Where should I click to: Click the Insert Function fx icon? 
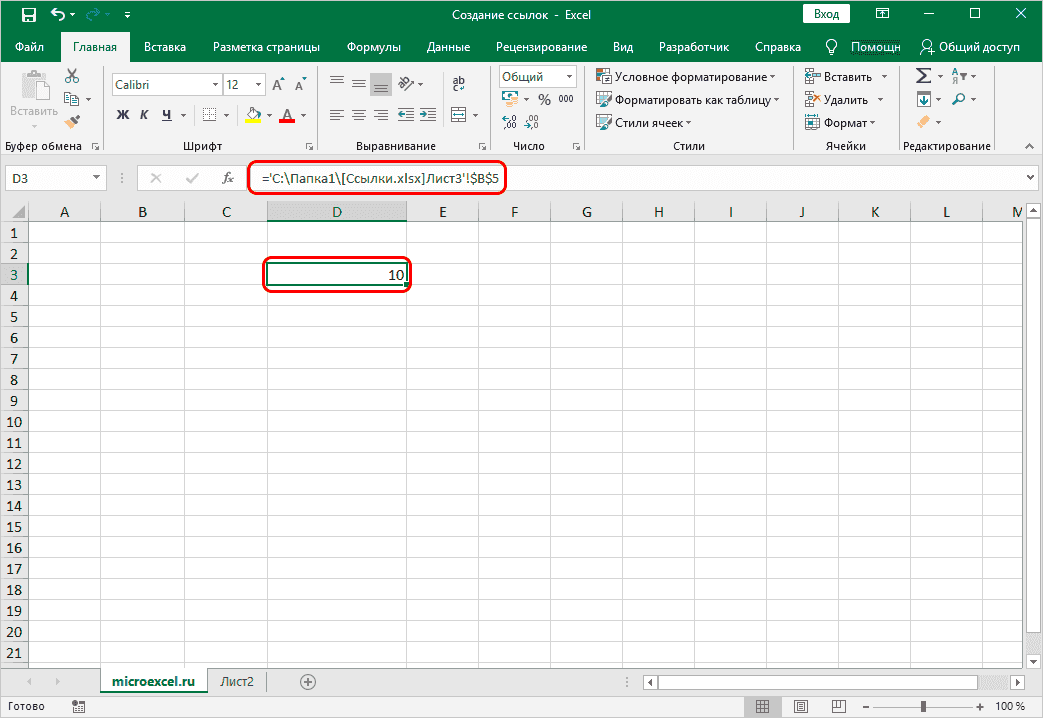pyautogui.click(x=229, y=178)
